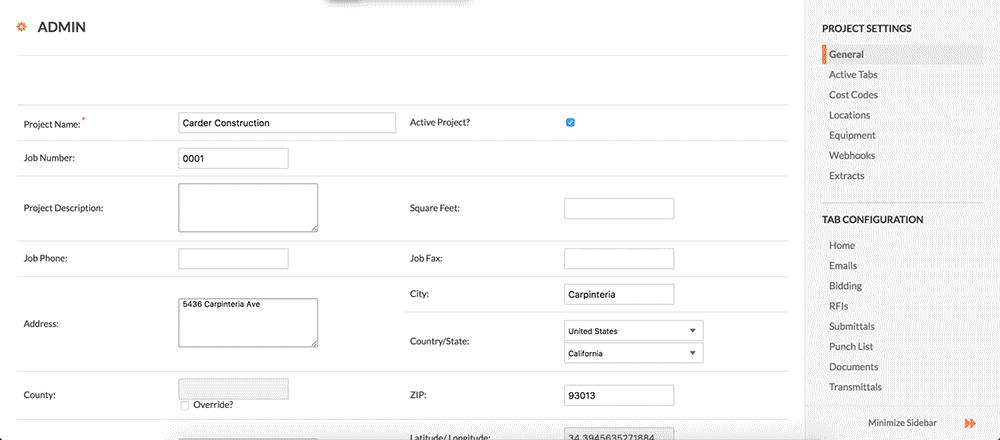Open Submittals tab configuration
The width and height of the screenshot is (1000, 440).
pos(851,326)
